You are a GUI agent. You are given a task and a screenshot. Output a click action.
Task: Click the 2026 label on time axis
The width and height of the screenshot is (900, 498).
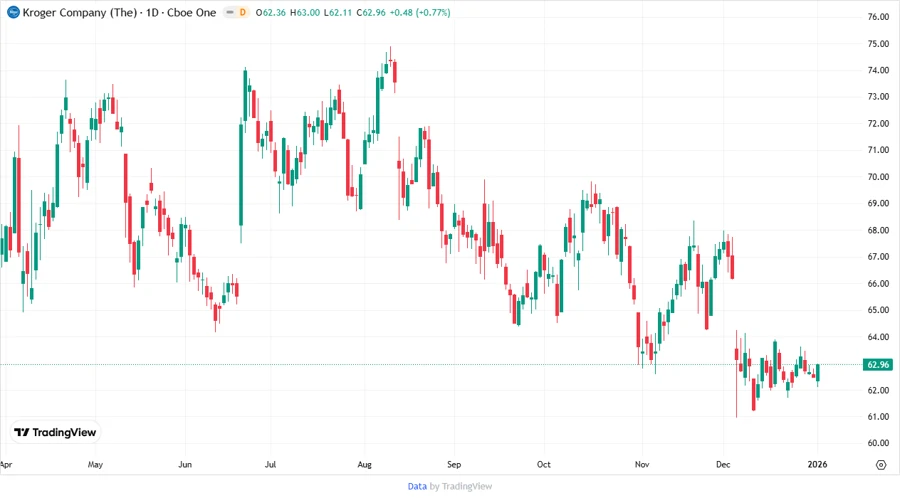tap(817, 464)
